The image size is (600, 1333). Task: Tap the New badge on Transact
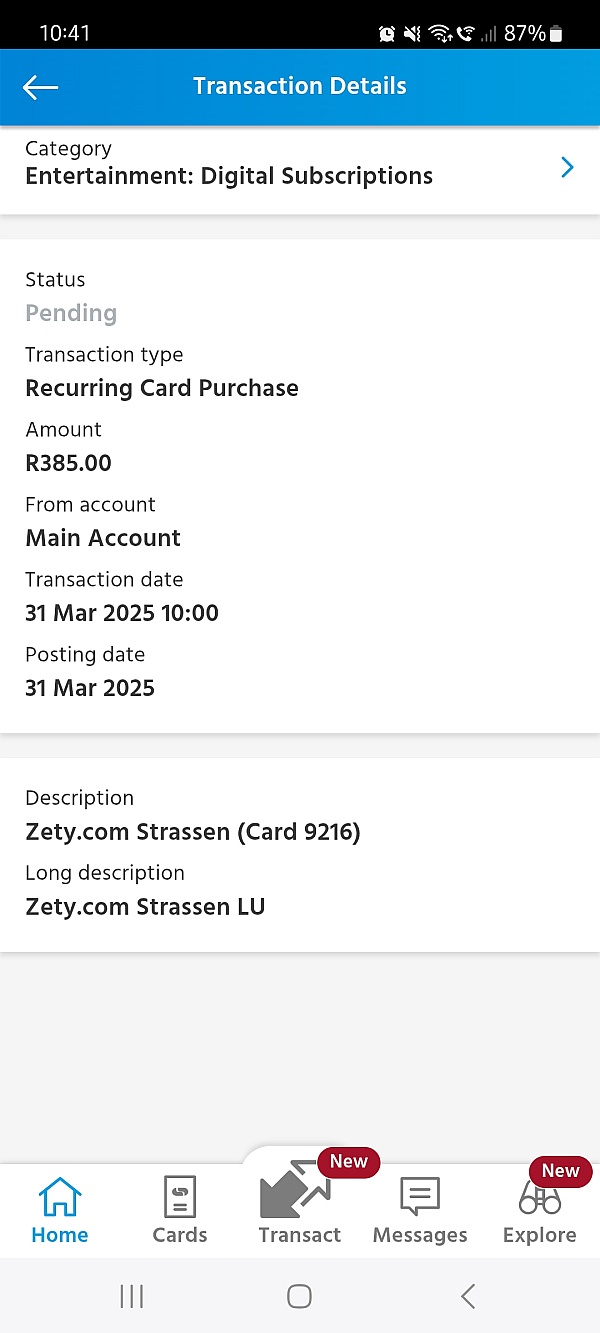(x=348, y=1162)
